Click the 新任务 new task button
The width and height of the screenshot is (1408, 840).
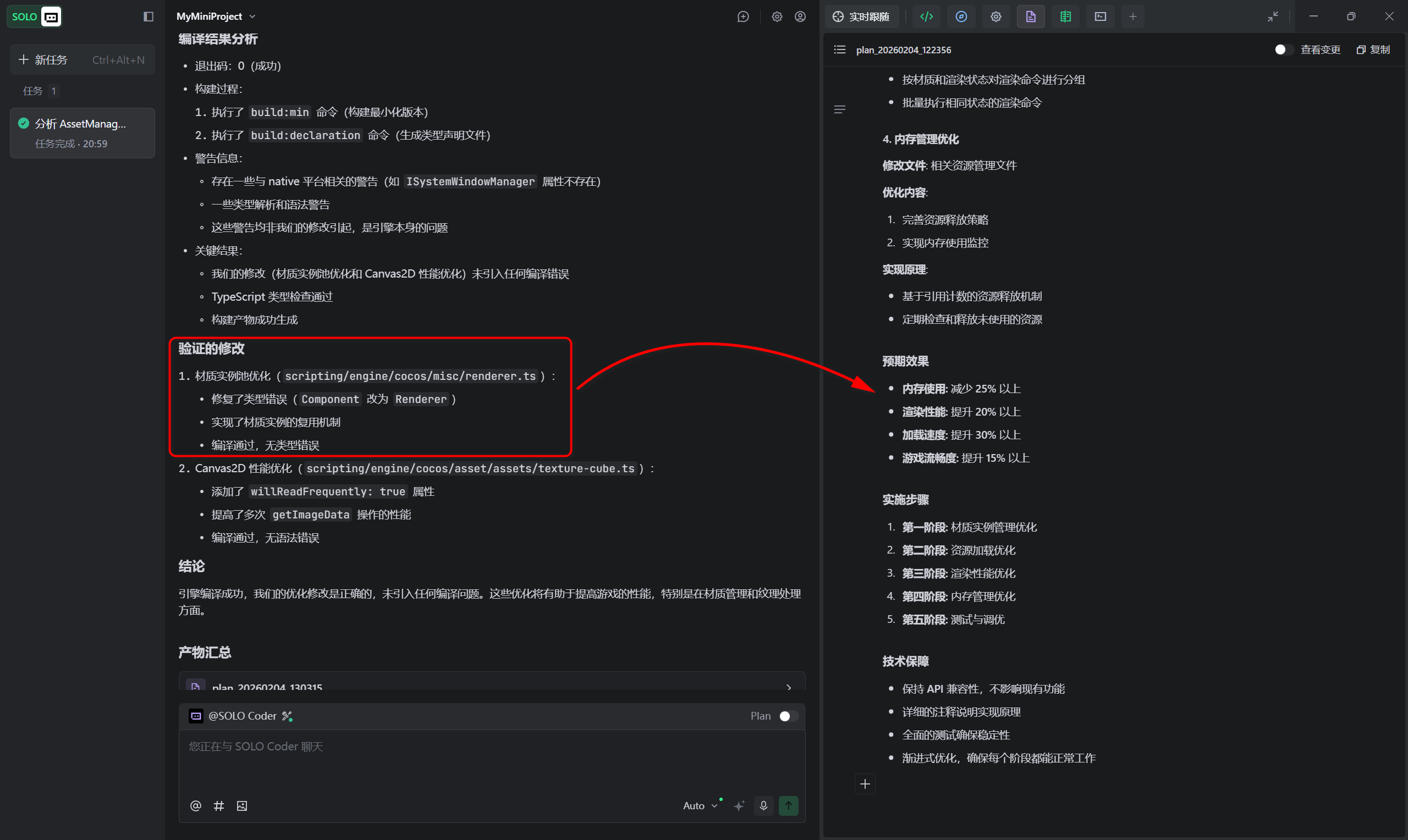coord(82,59)
